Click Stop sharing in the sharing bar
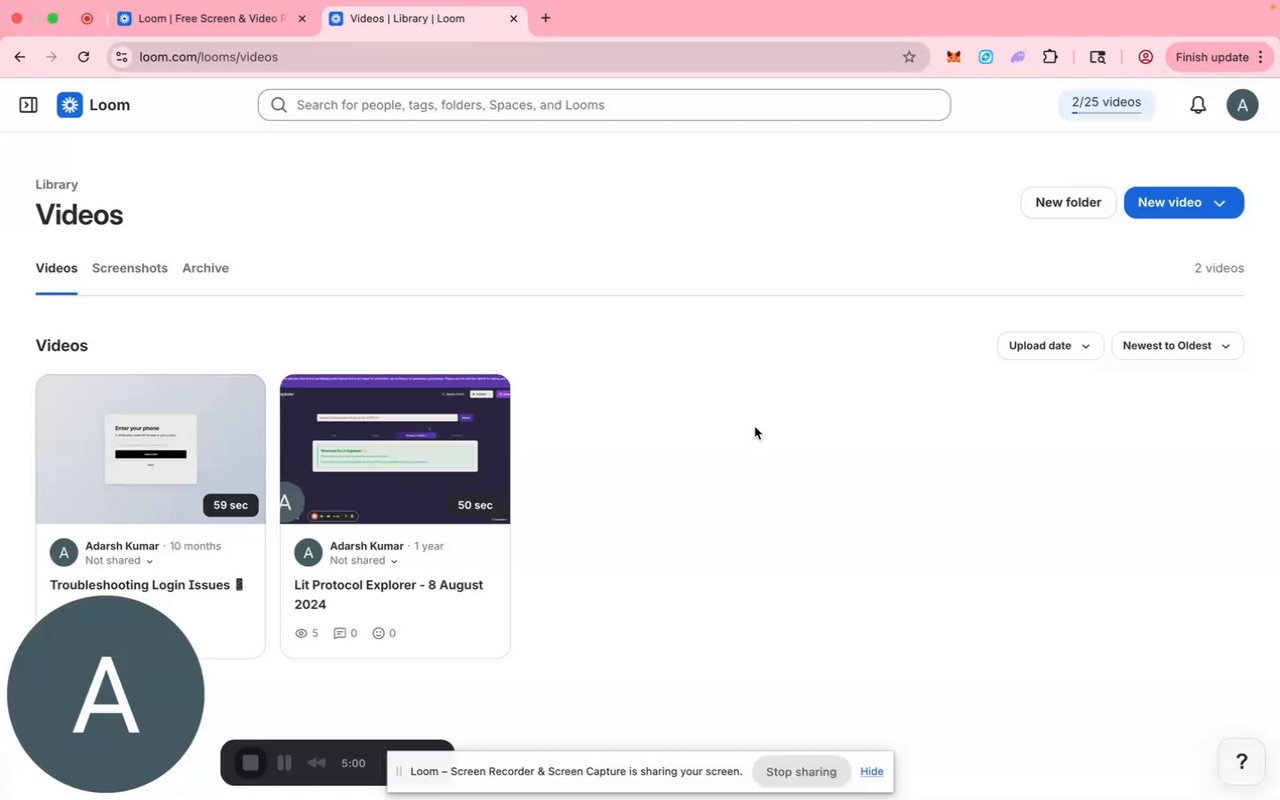The width and height of the screenshot is (1280, 800). (801, 772)
